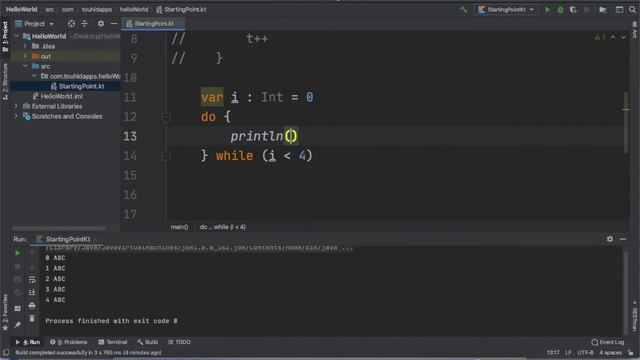
Task: Open the TODO tool window
Action: pos(179,342)
